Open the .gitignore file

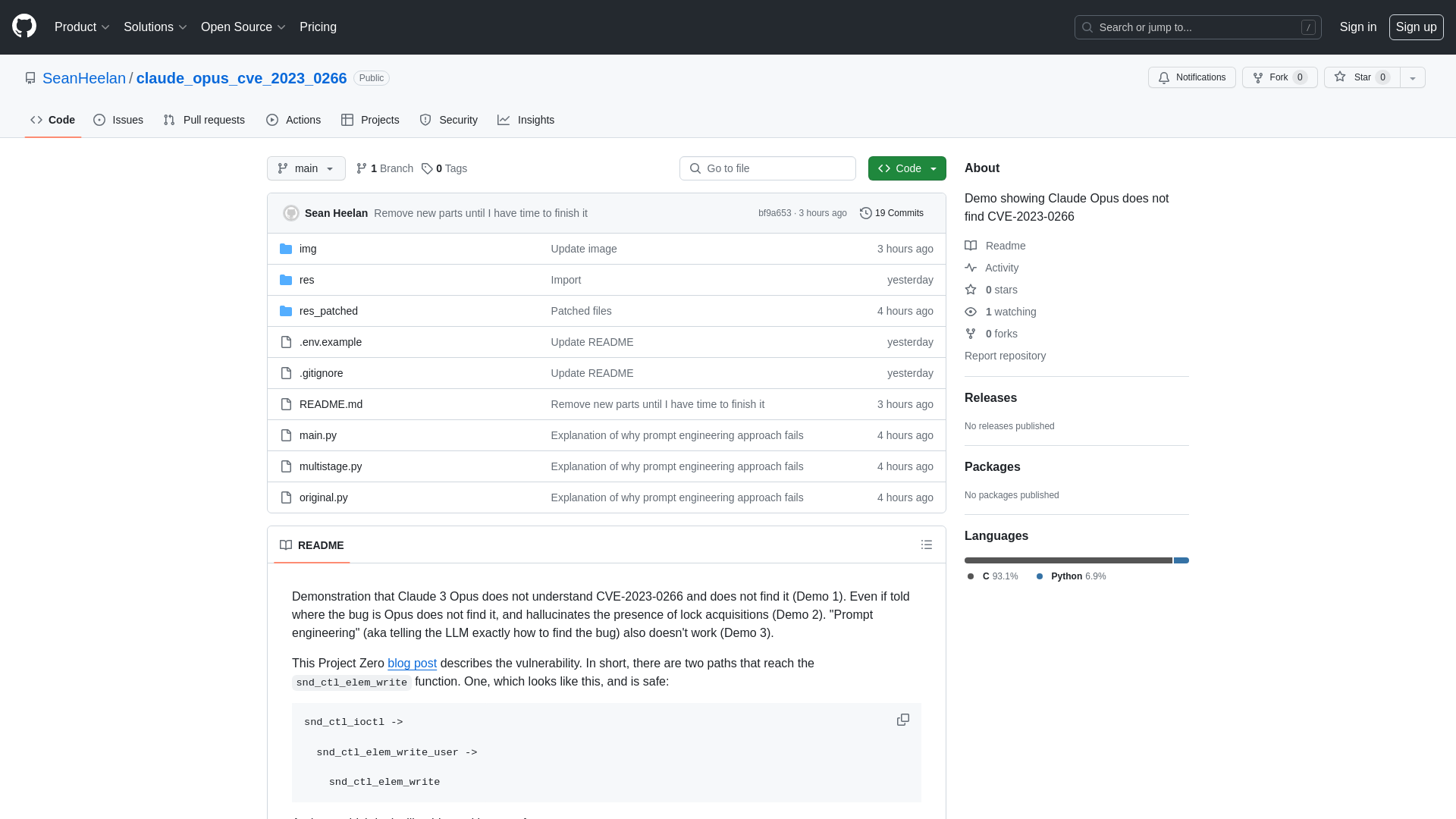[321, 373]
